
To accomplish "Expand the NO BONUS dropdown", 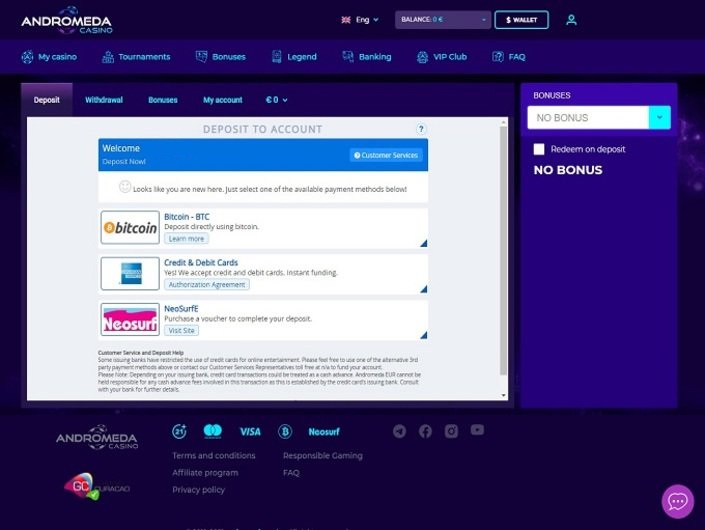I will (x=659, y=118).
